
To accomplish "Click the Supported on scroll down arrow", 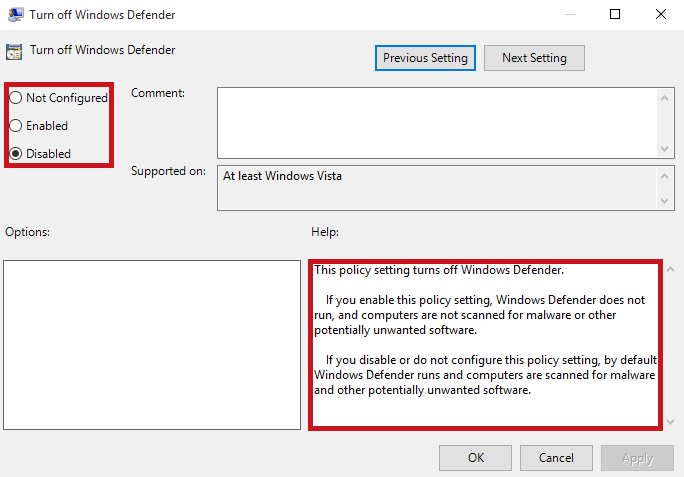I will [666, 201].
